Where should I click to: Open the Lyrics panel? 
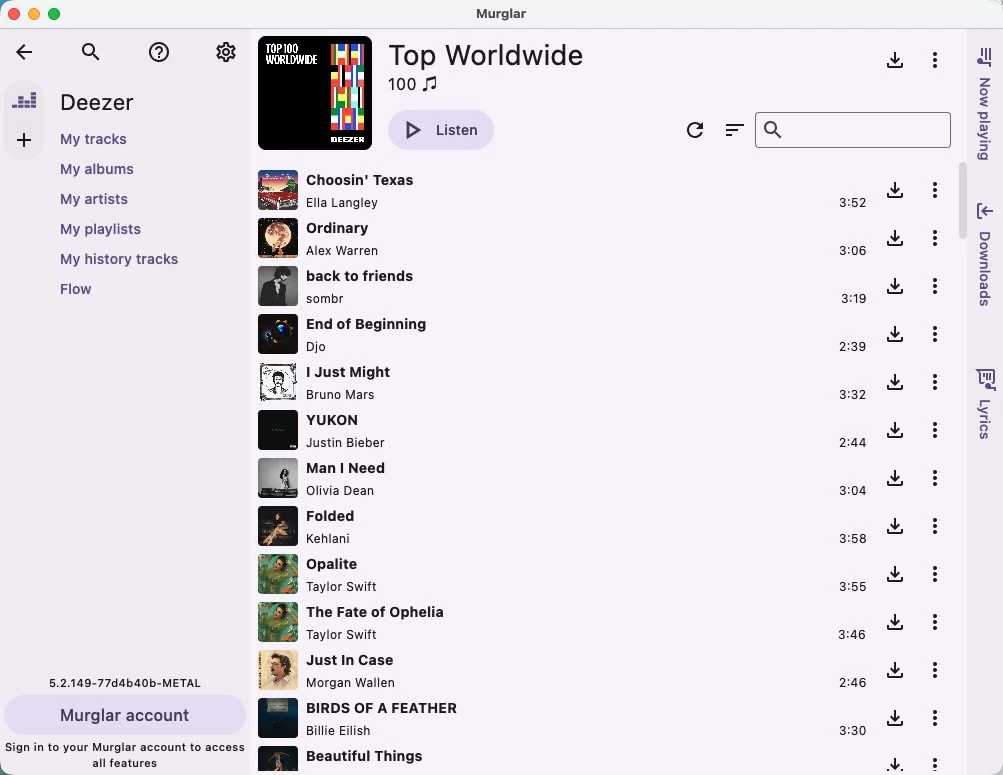pyautogui.click(x=984, y=400)
